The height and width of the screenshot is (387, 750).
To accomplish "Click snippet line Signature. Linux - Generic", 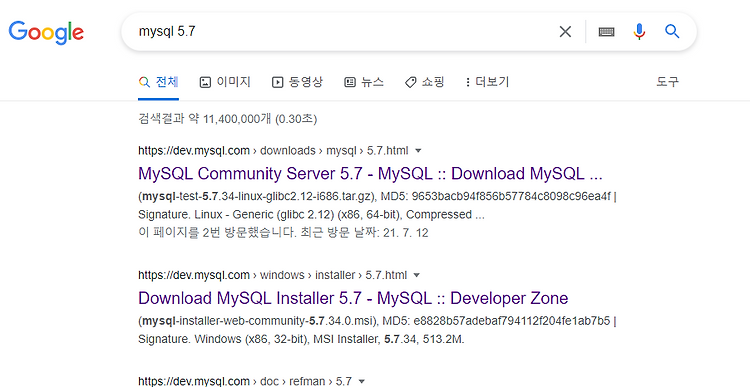I will coord(311,215).
